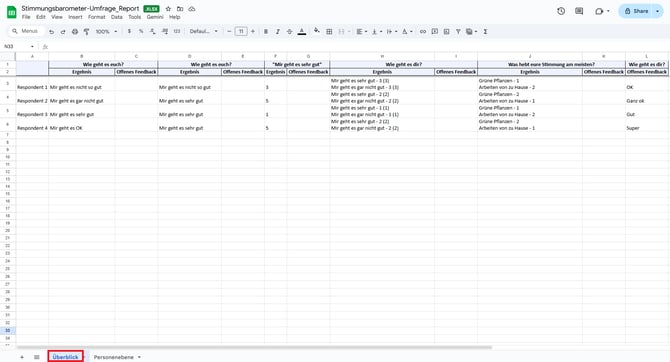The width and height of the screenshot is (670, 362).
Task: Open the Share options dropdown arrow
Action: click(x=658, y=11)
